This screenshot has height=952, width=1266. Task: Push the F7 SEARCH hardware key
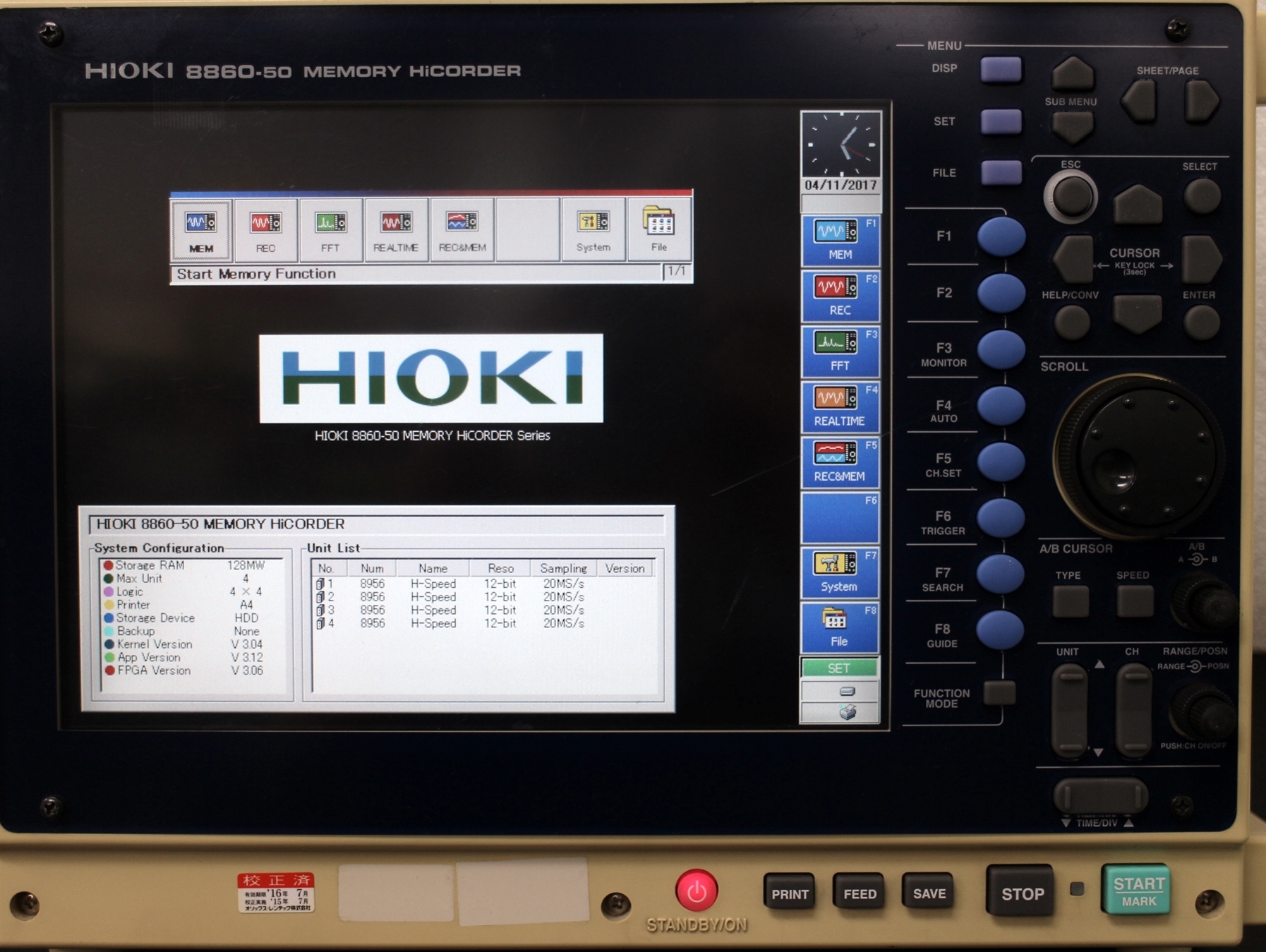pyautogui.click(x=1001, y=573)
